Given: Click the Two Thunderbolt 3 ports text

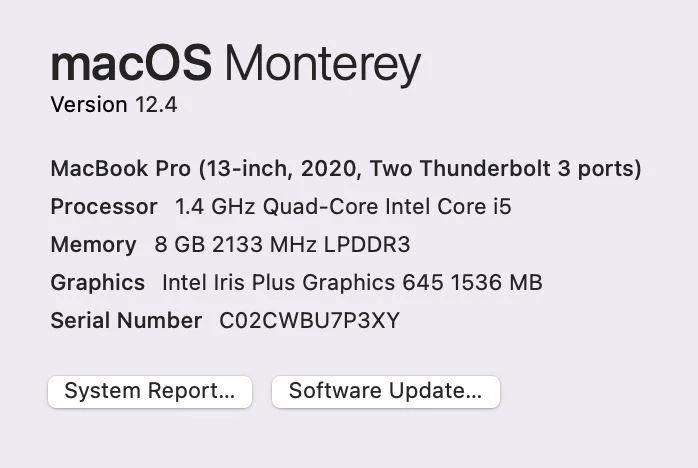Looking at the screenshot, I should tap(505, 168).
